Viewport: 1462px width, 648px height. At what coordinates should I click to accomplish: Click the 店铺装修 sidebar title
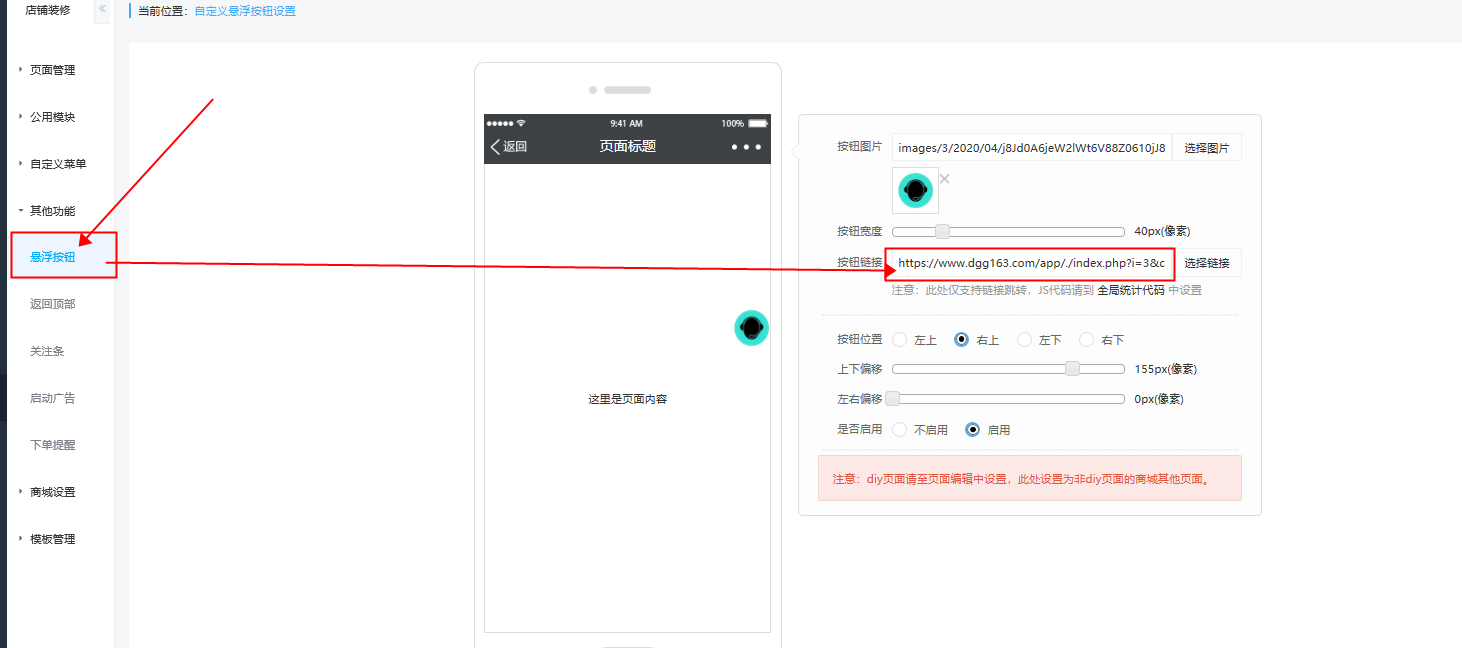click(x=48, y=8)
